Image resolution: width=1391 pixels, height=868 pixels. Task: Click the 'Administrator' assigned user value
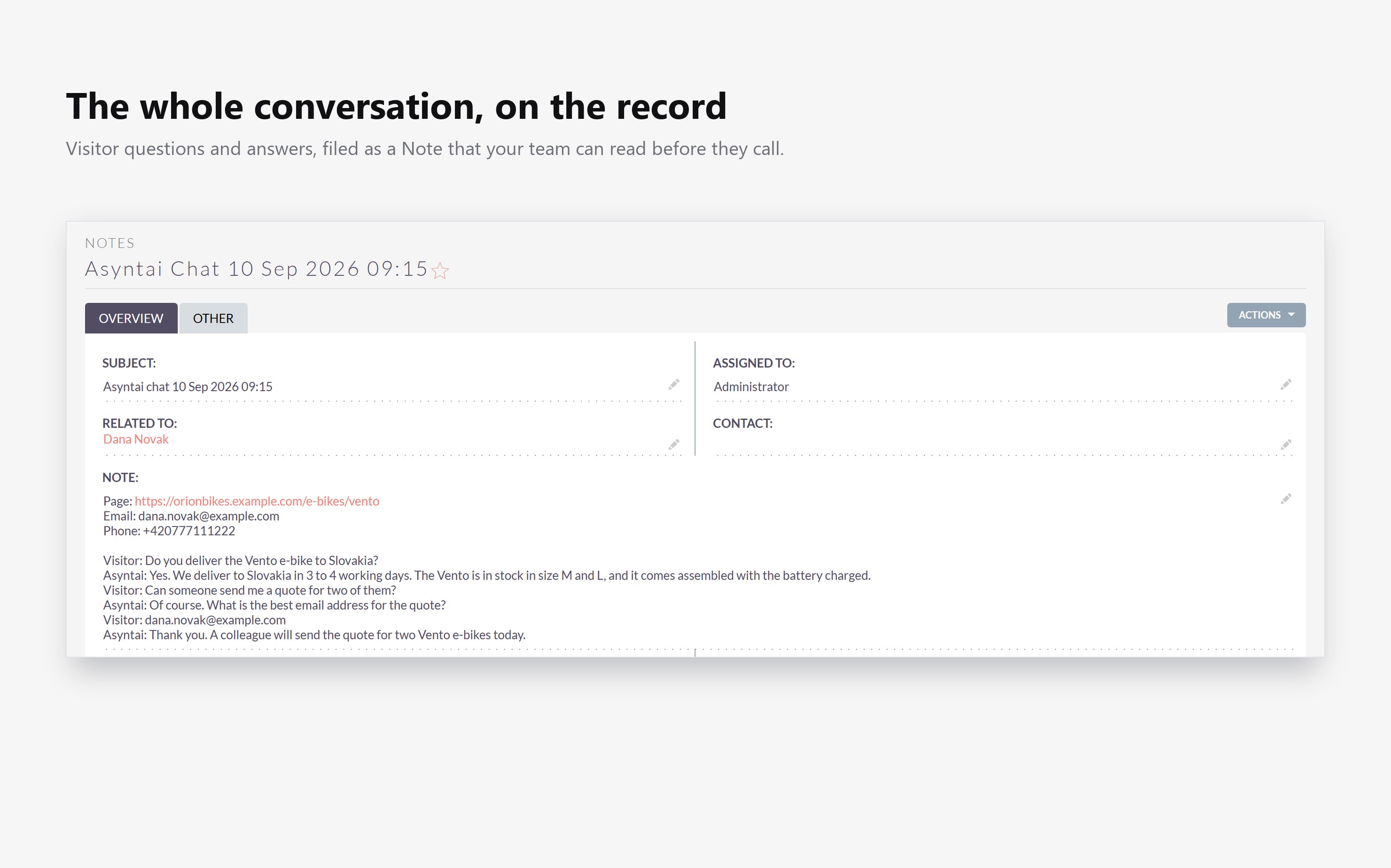[751, 387]
